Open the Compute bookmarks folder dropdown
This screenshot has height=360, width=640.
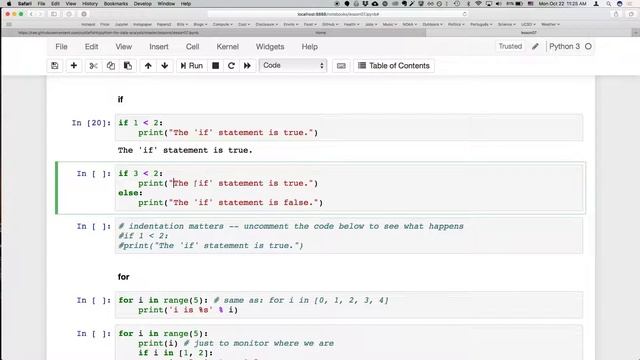click(x=222, y=24)
